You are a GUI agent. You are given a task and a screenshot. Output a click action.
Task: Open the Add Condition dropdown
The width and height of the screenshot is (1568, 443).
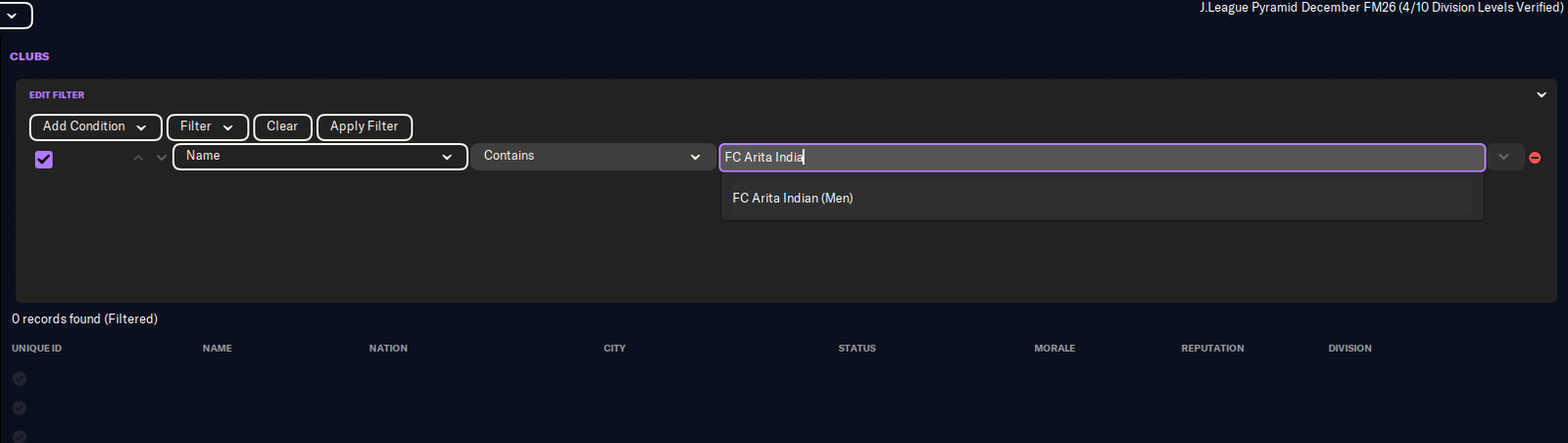[95, 127]
